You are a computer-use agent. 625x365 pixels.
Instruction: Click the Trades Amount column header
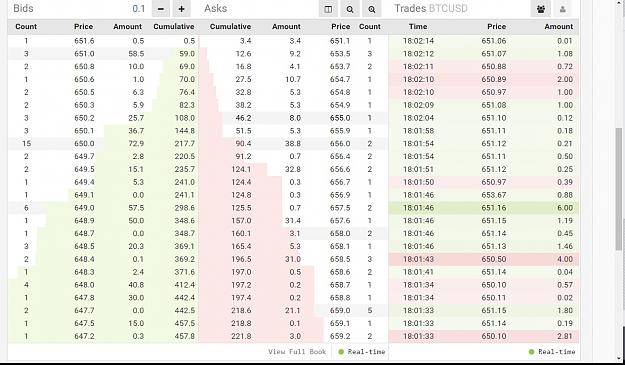[558, 27]
